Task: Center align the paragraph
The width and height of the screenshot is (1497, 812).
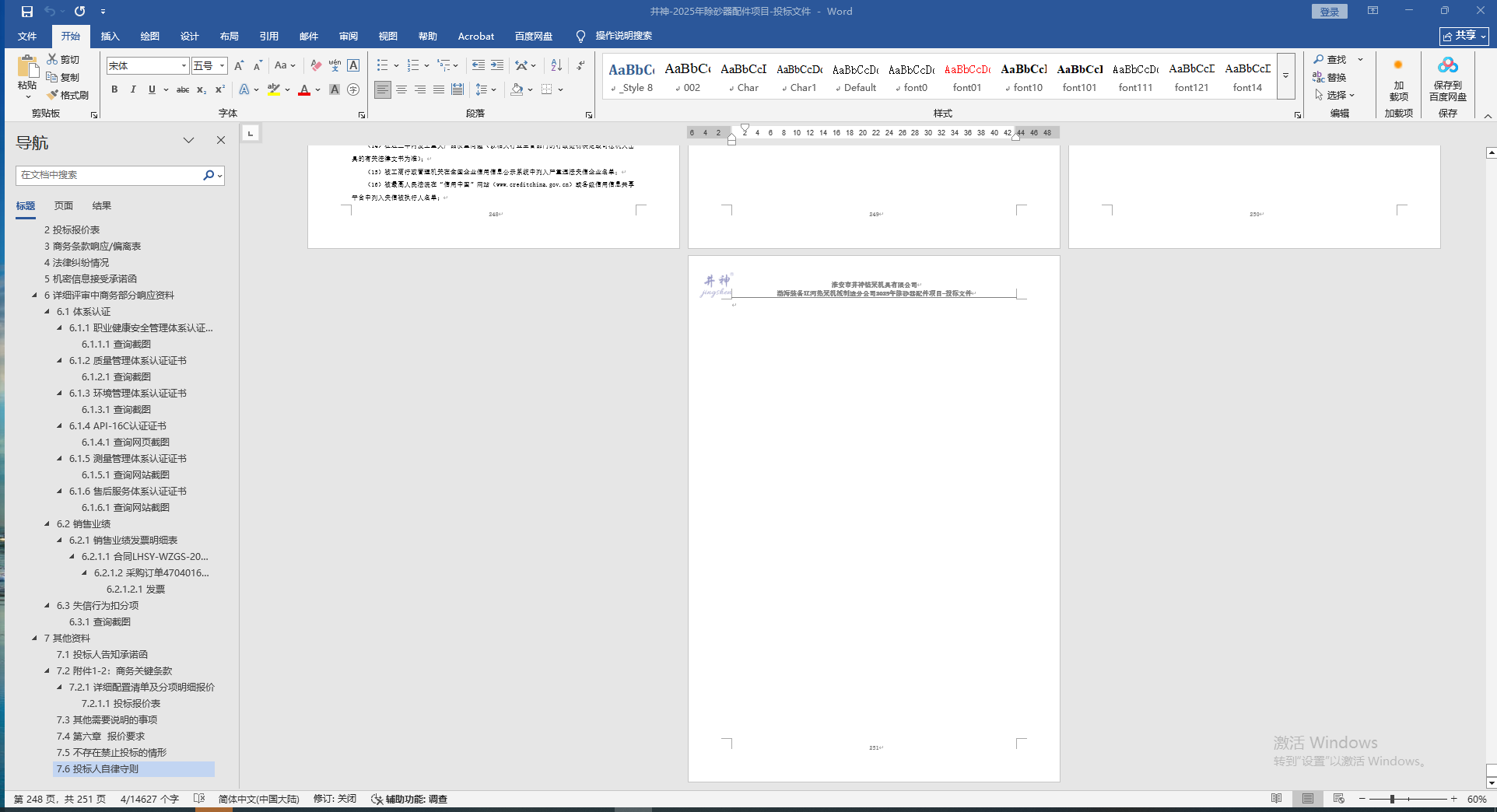Action: coord(401,89)
